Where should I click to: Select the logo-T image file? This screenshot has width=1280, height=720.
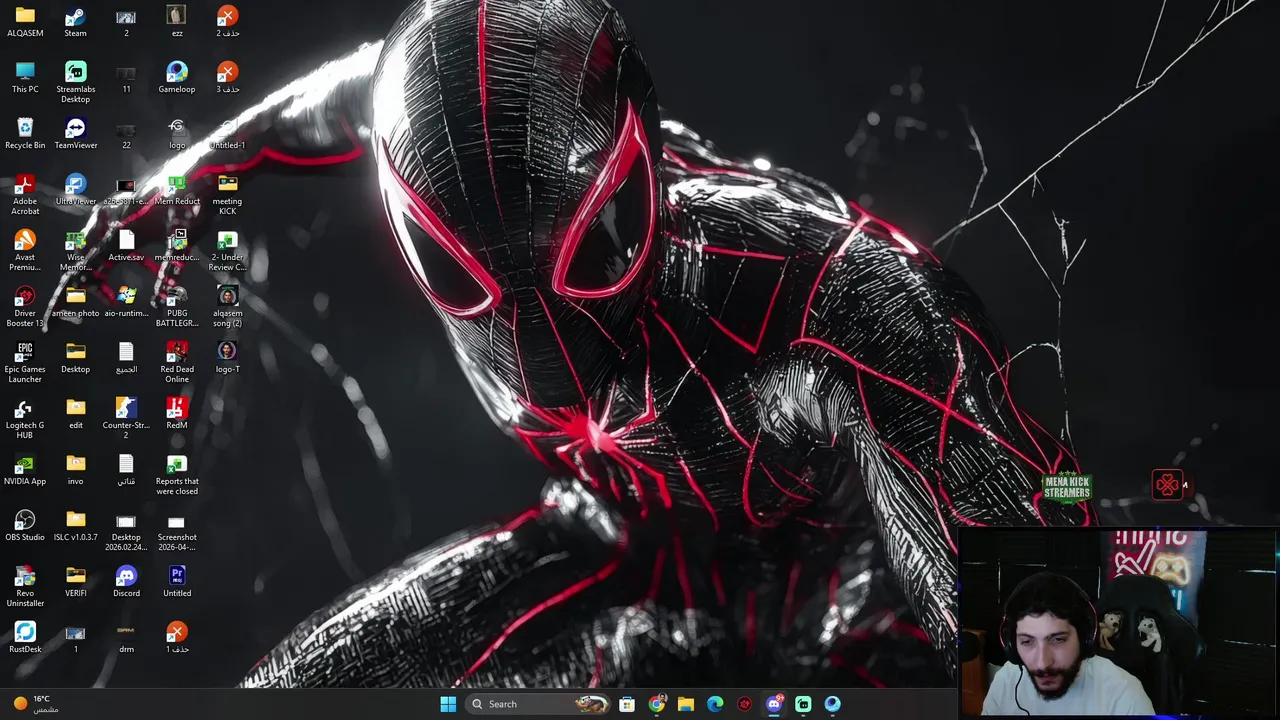(227, 357)
